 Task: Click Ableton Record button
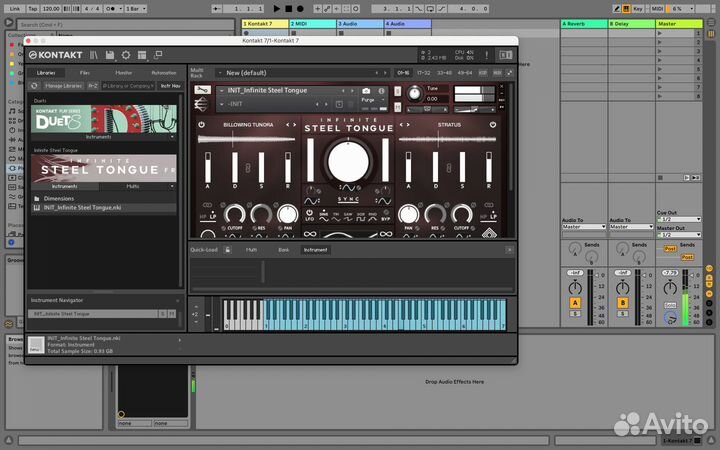300,8
